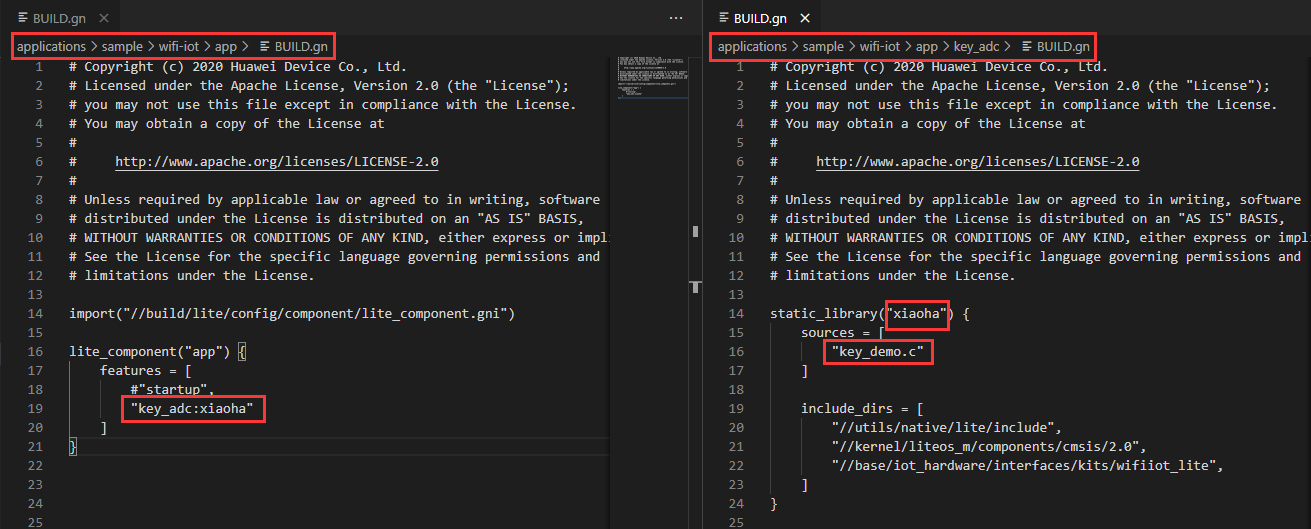This screenshot has width=1311, height=529.
Task: Click the file icon on left BUILD.gn tab
Action: coord(23,18)
